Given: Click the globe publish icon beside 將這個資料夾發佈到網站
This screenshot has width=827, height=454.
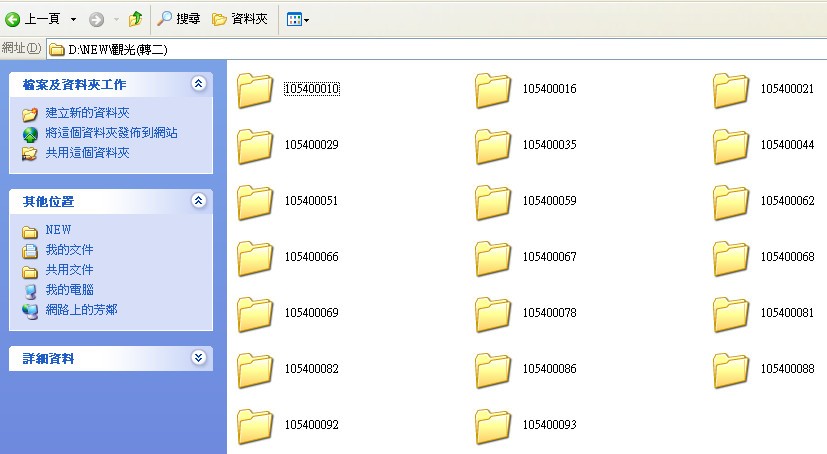Looking at the screenshot, I should coord(30,134).
